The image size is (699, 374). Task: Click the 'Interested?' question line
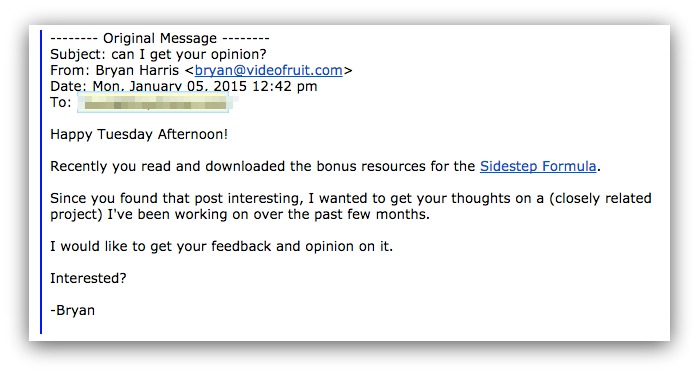pos(88,279)
